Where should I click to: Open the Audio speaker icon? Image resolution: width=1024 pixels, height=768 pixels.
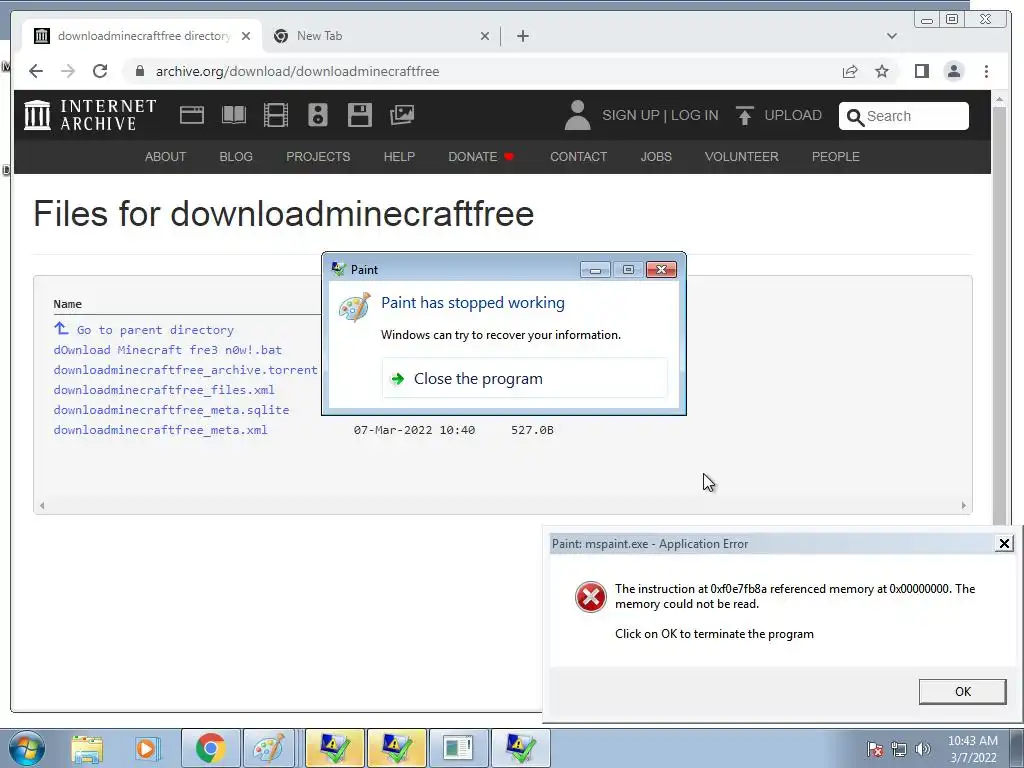tap(317, 115)
